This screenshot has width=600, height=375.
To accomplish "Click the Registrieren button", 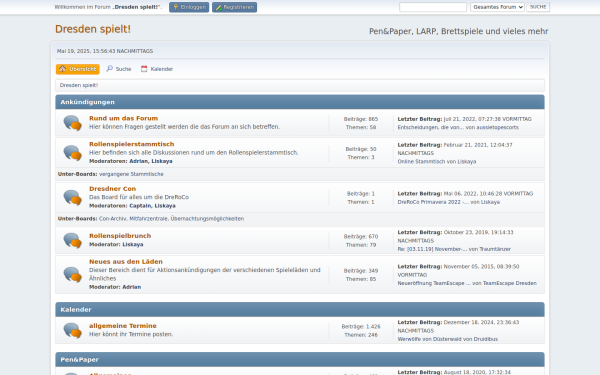I will pos(235,7).
